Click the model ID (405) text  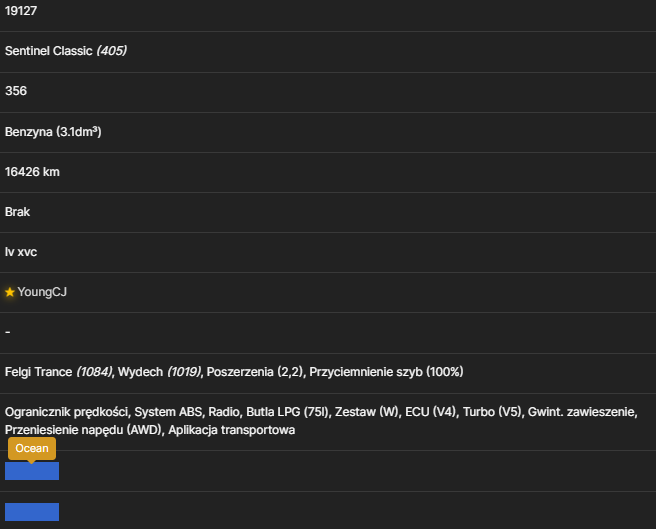point(112,51)
